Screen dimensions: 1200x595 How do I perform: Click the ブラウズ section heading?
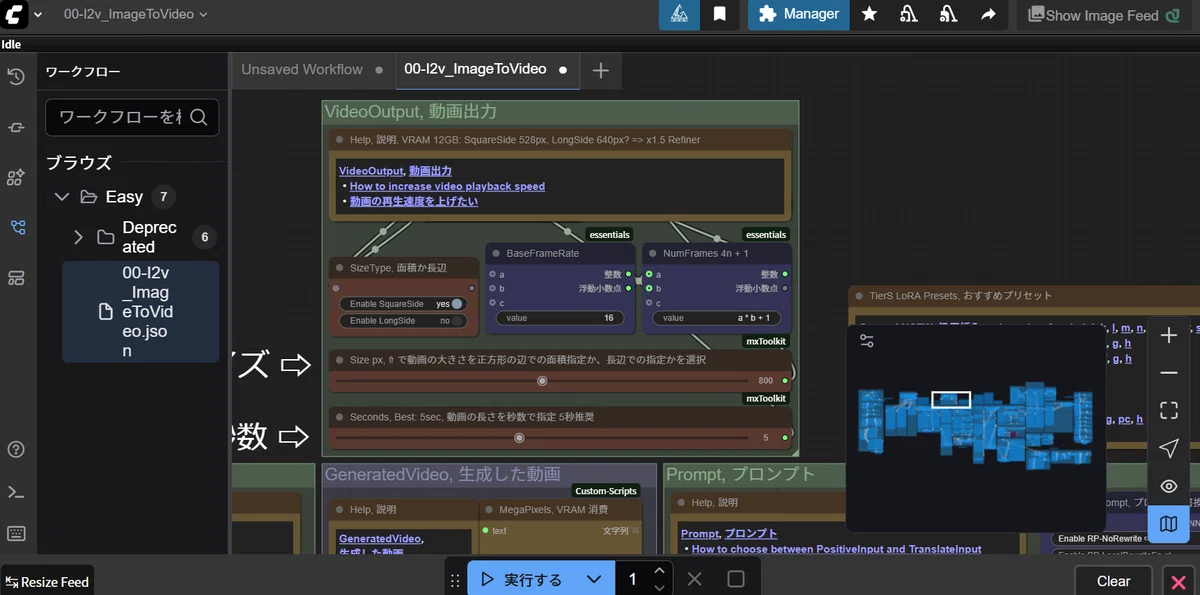79,162
